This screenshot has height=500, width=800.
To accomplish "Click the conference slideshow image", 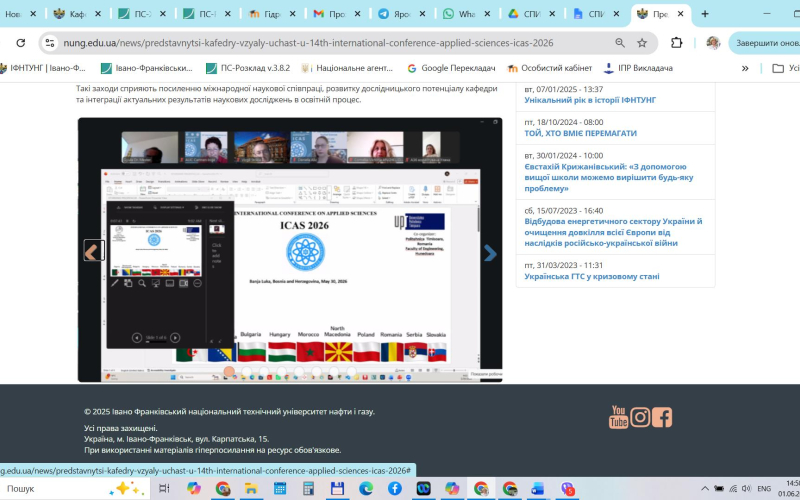I will (x=290, y=249).
